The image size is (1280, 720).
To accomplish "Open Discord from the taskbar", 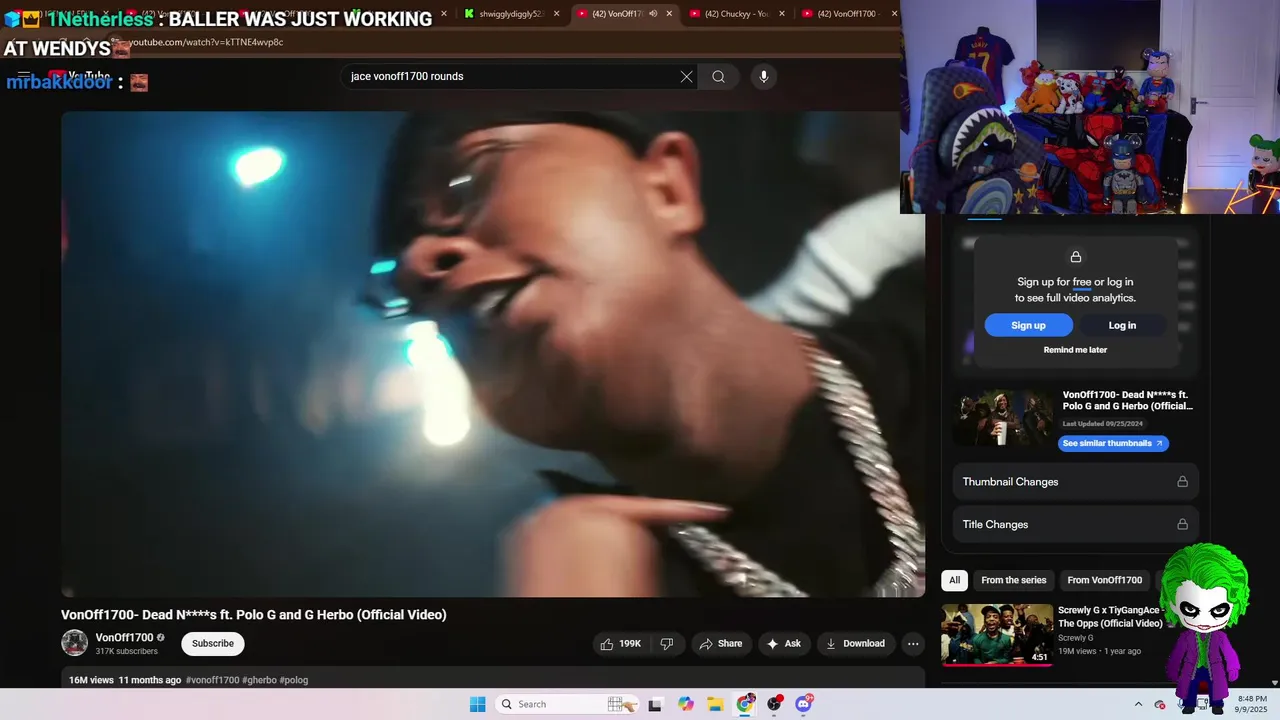I will (x=804, y=704).
